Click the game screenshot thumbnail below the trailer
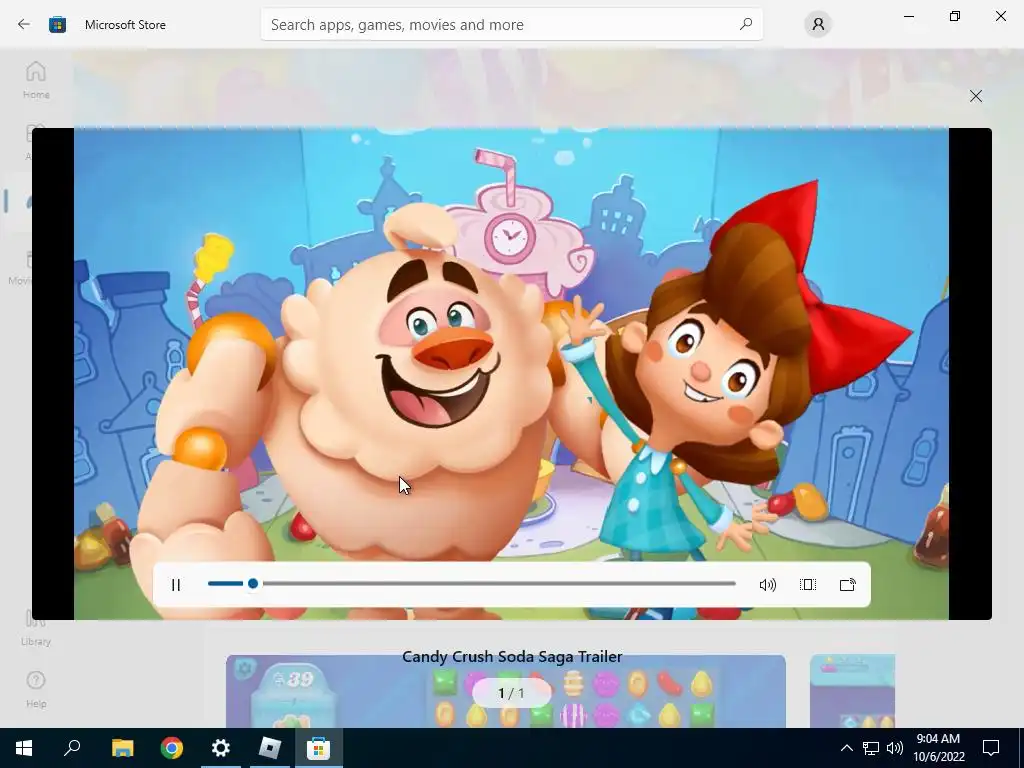Image resolution: width=1024 pixels, height=768 pixels. click(x=505, y=691)
